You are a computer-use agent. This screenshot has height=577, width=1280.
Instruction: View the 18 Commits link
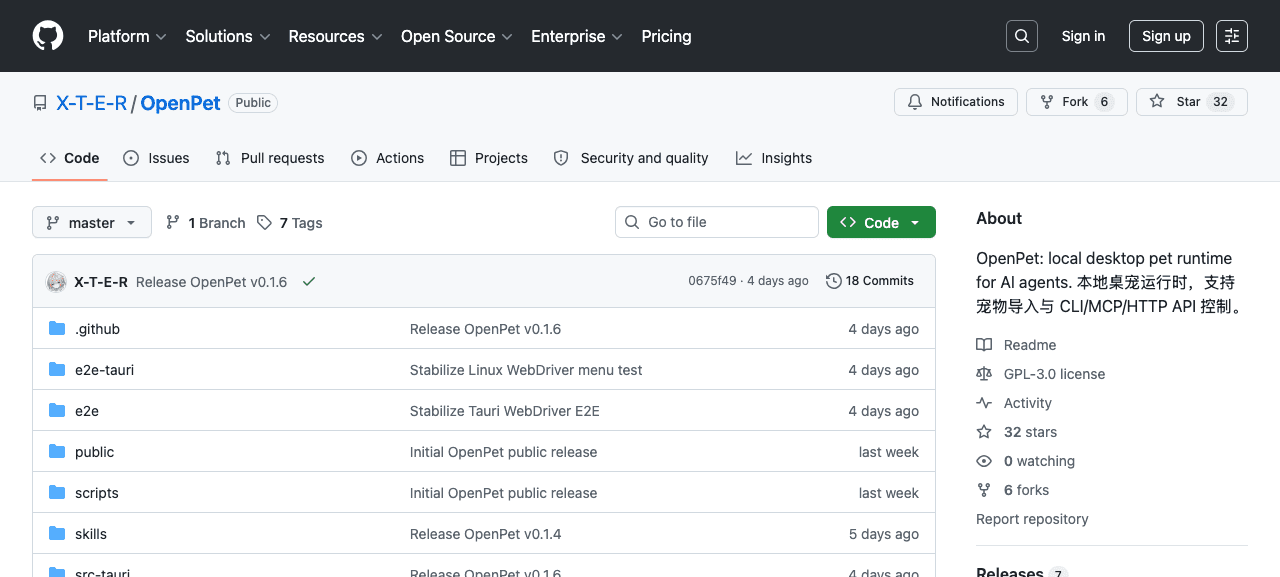(x=870, y=281)
